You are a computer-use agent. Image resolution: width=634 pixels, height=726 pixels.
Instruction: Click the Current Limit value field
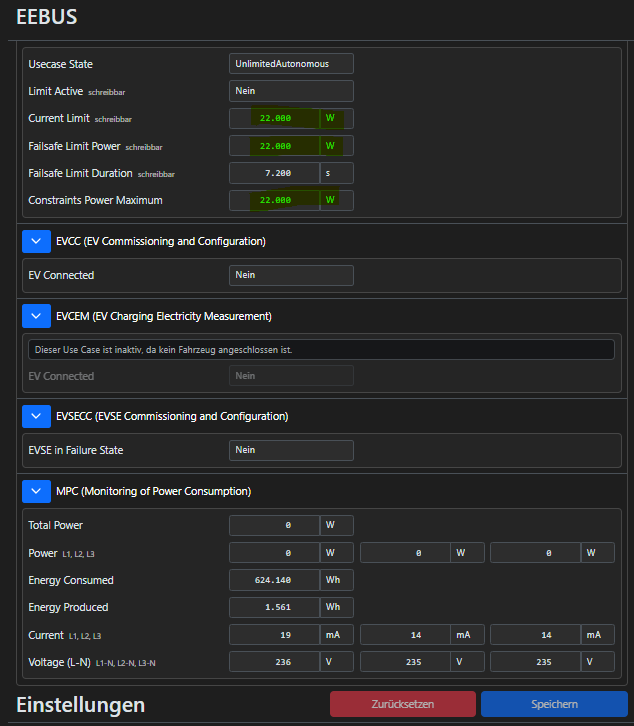tap(274, 119)
